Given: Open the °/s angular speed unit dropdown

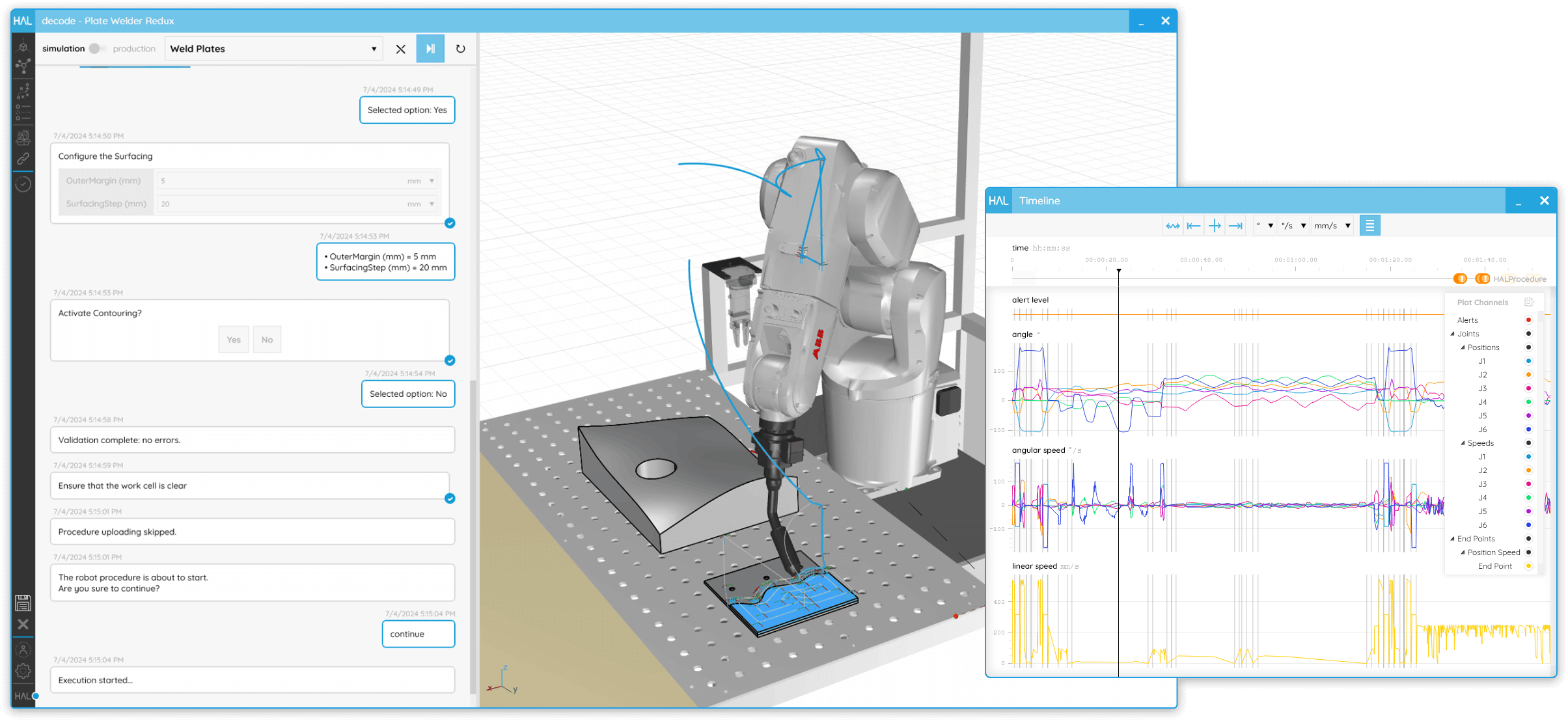Looking at the screenshot, I should [1293, 226].
